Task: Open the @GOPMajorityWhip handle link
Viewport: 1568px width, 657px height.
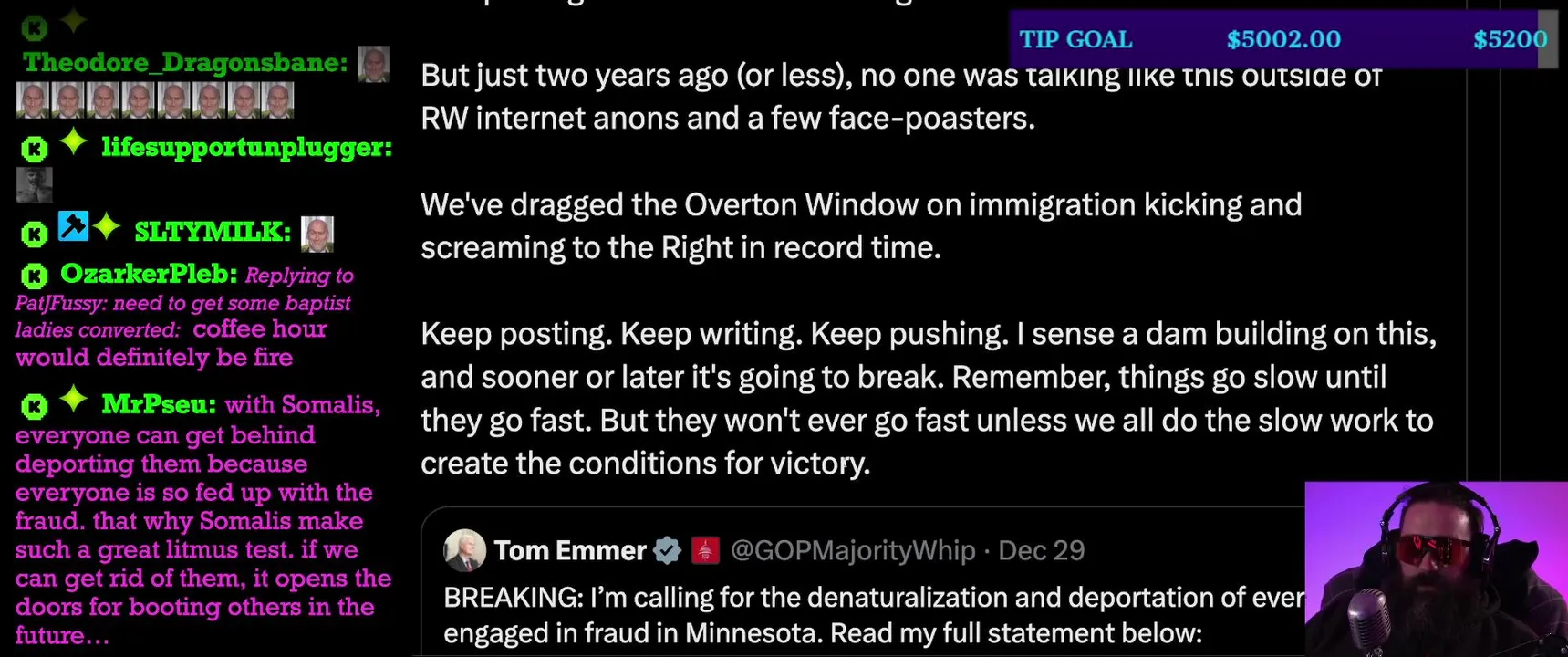Action: [853, 550]
